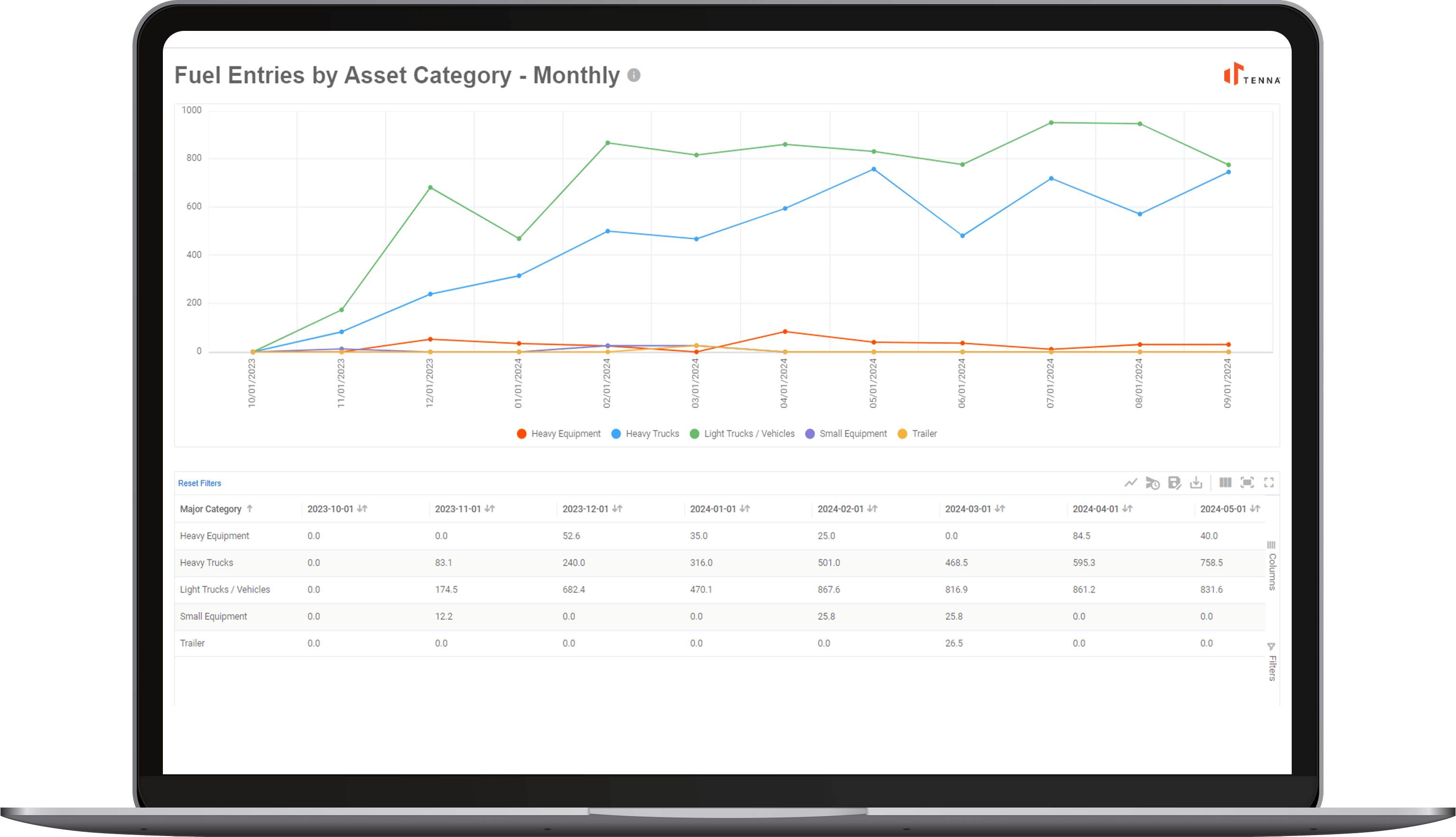Screen dimensions: 1456x837
Task: Click the 10/01/2023 axis label
Action: (252, 383)
